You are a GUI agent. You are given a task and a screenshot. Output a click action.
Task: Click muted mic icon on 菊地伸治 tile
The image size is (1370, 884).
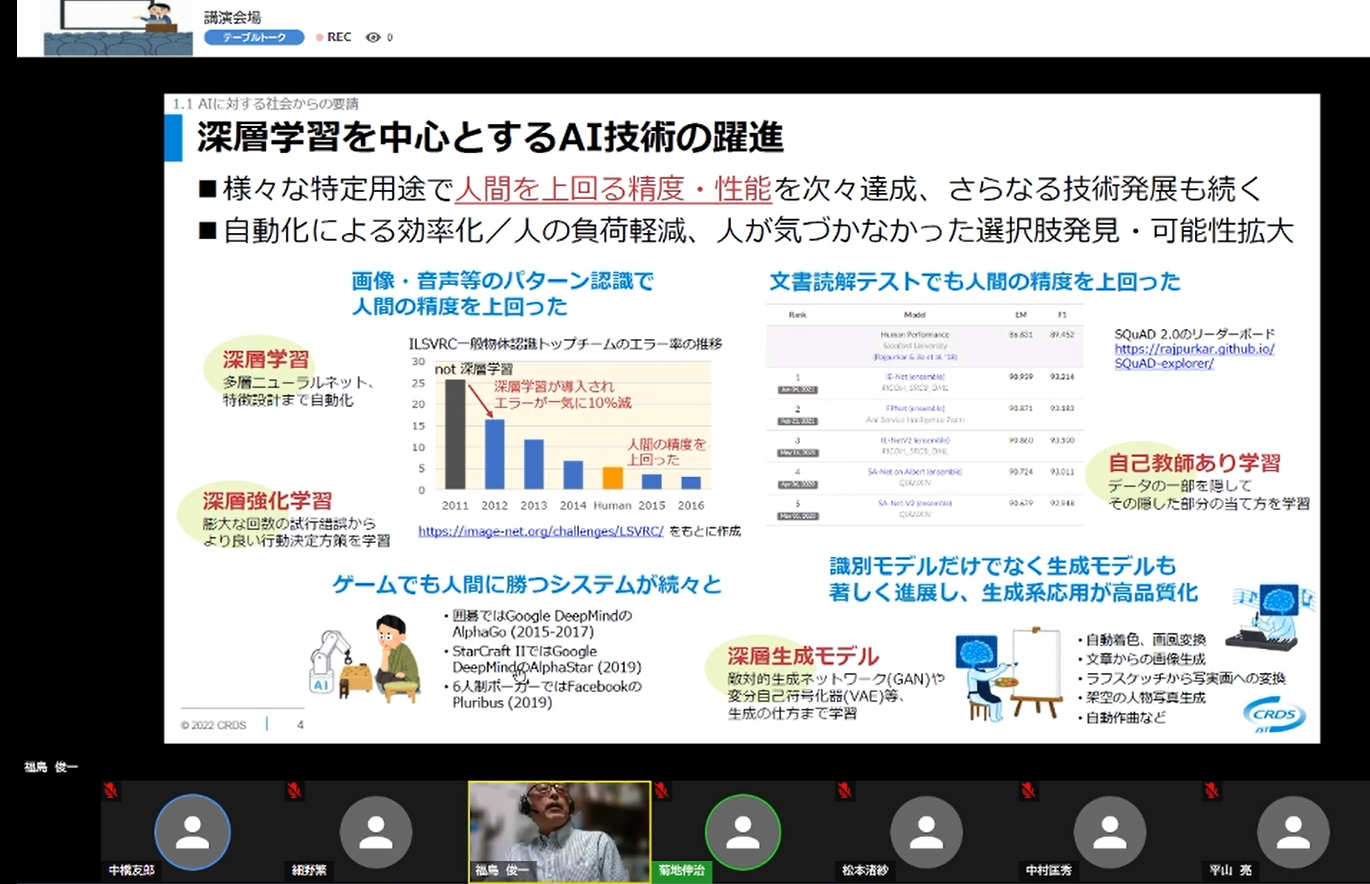tap(661, 791)
